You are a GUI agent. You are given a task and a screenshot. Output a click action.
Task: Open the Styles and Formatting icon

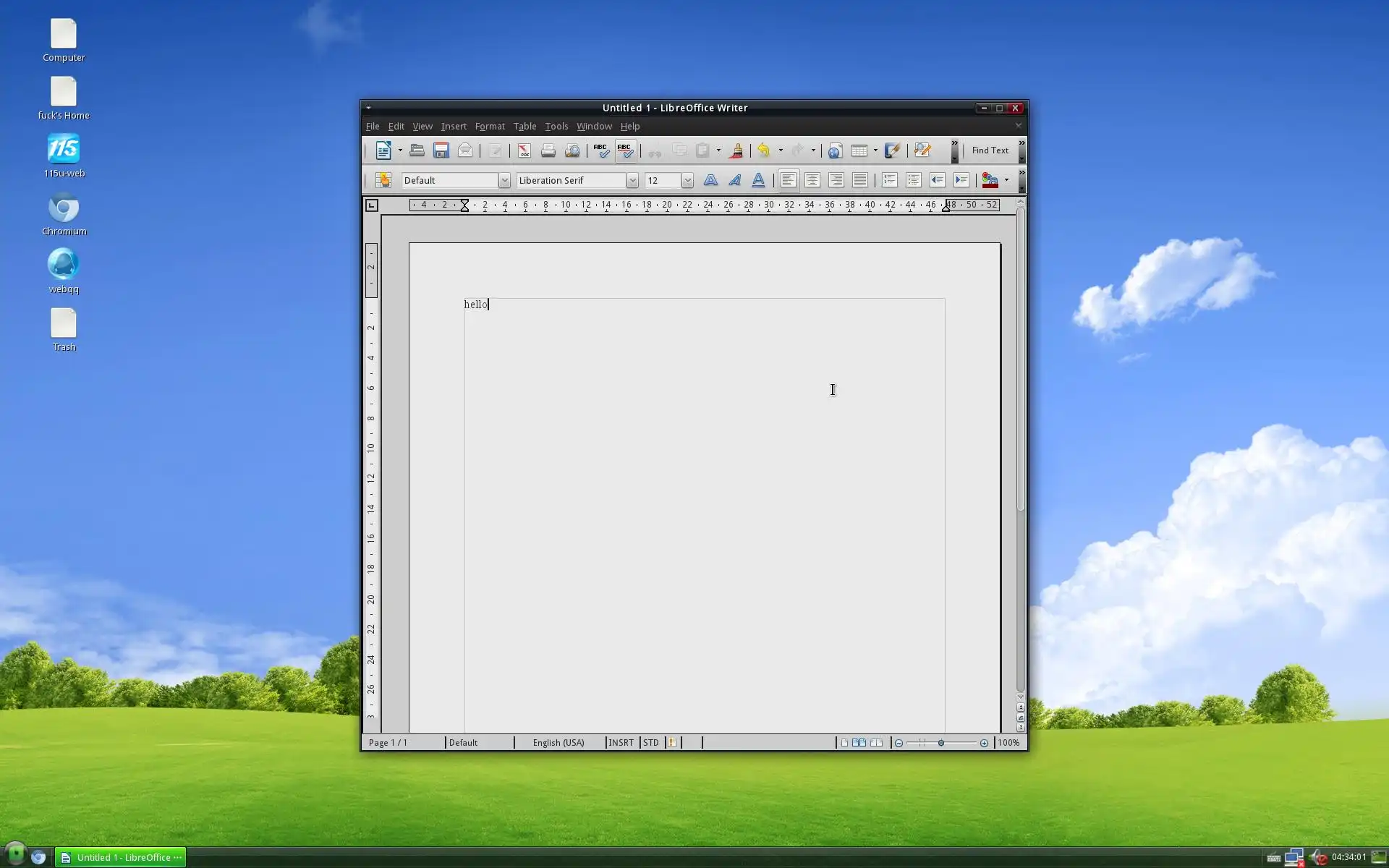coord(383,180)
